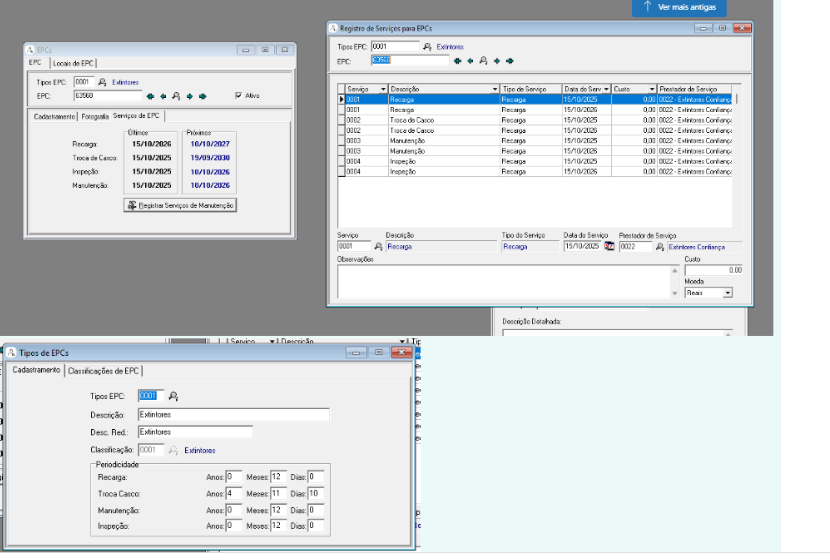Open the Moeda dropdown showing Reais
830x560 pixels.
tap(727, 293)
